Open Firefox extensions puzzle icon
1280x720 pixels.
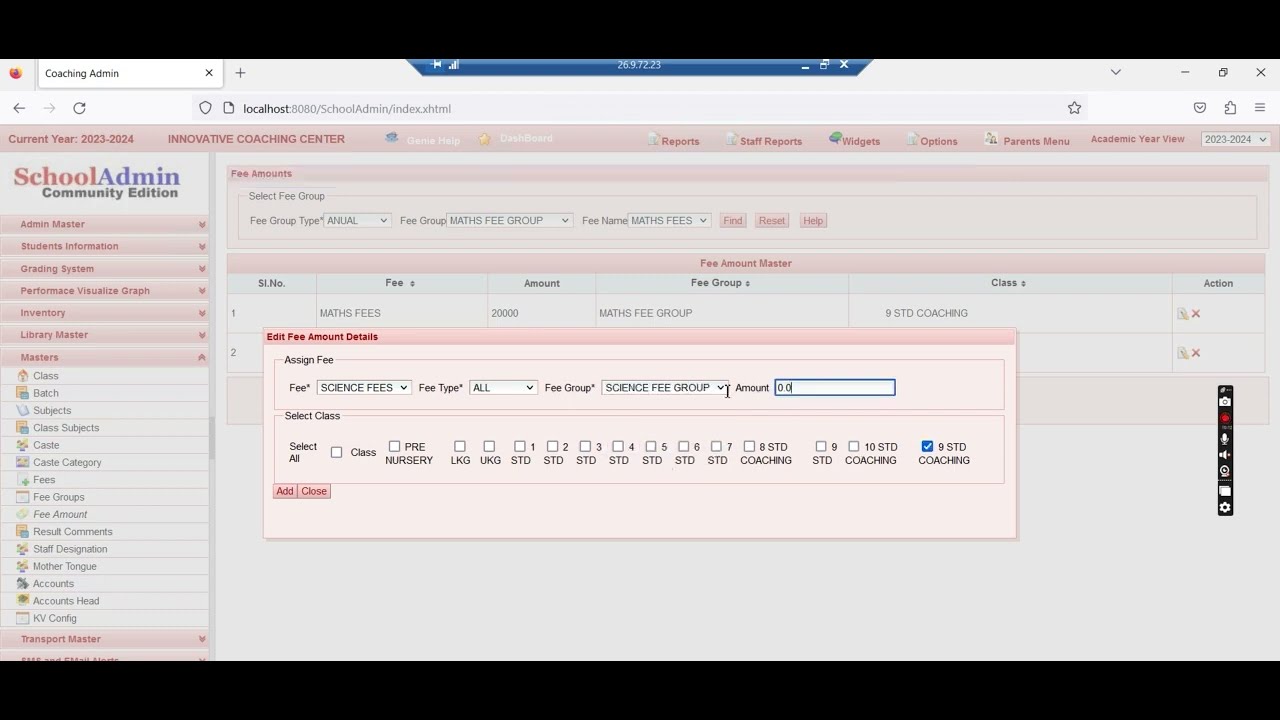tap(1230, 108)
